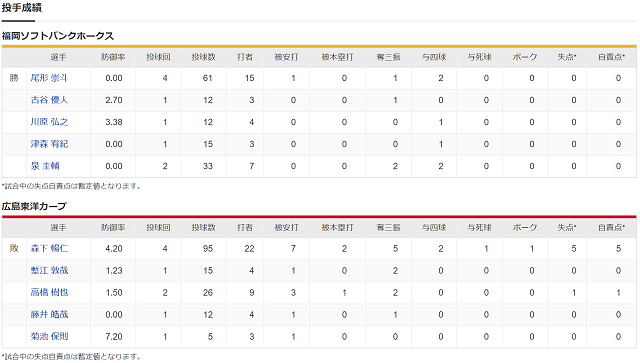The height and width of the screenshot is (363, 640).
Task: Click the 敗 mark beside 森下 暢仁
Action: coord(14,248)
